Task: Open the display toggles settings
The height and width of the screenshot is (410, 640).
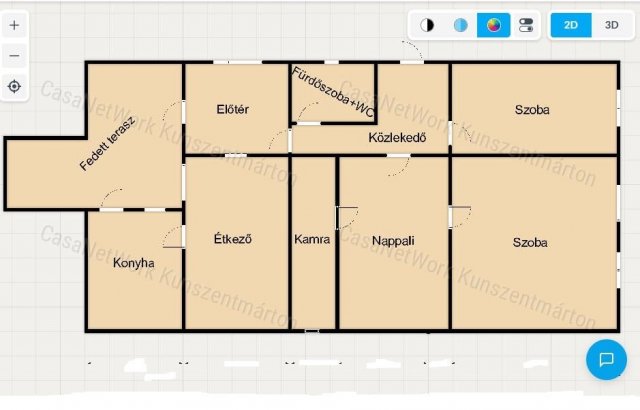Action: coord(526,25)
